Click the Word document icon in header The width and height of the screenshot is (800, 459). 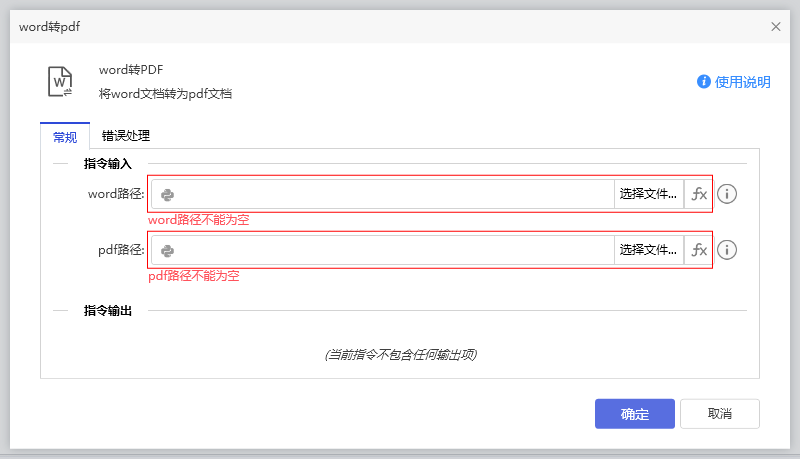tap(61, 81)
